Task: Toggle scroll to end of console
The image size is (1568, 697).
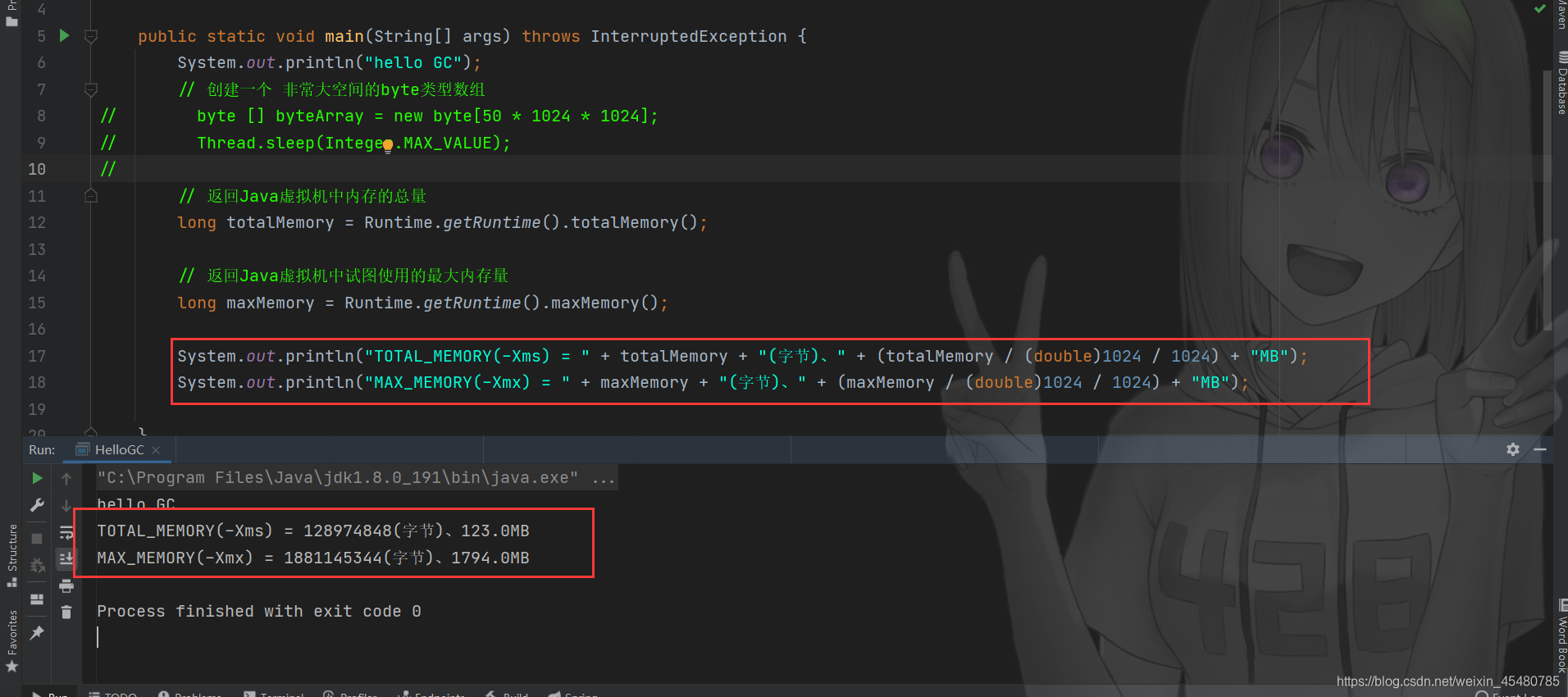Action: pyautogui.click(x=66, y=559)
